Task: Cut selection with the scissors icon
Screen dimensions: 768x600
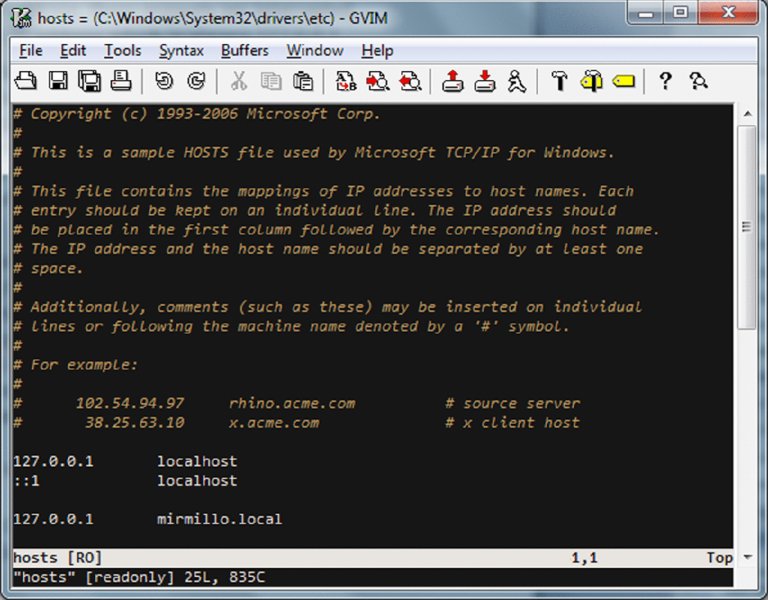Action: click(239, 81)
